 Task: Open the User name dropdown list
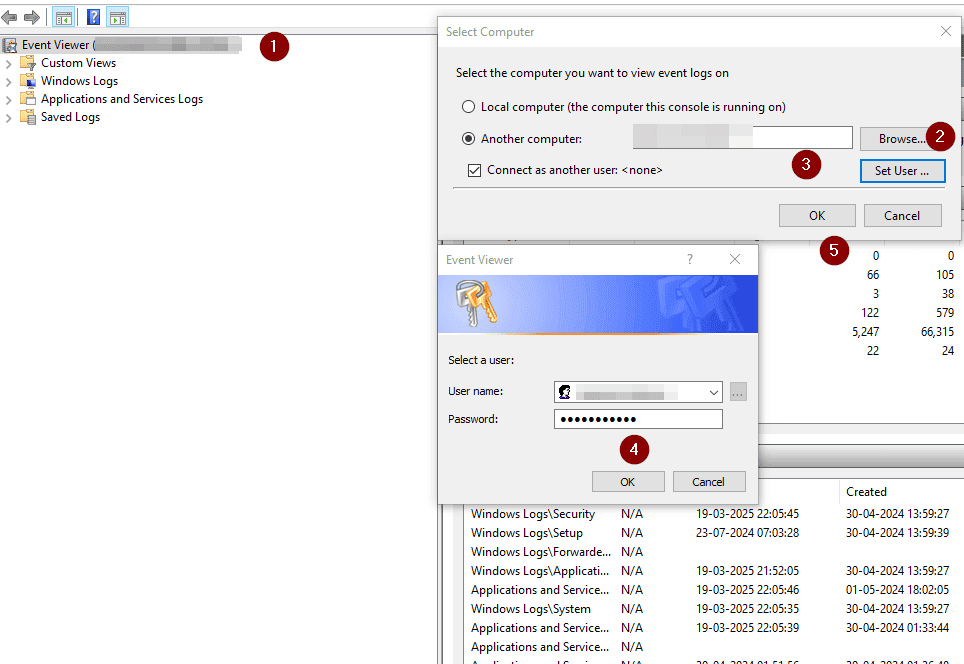point(713,393)
